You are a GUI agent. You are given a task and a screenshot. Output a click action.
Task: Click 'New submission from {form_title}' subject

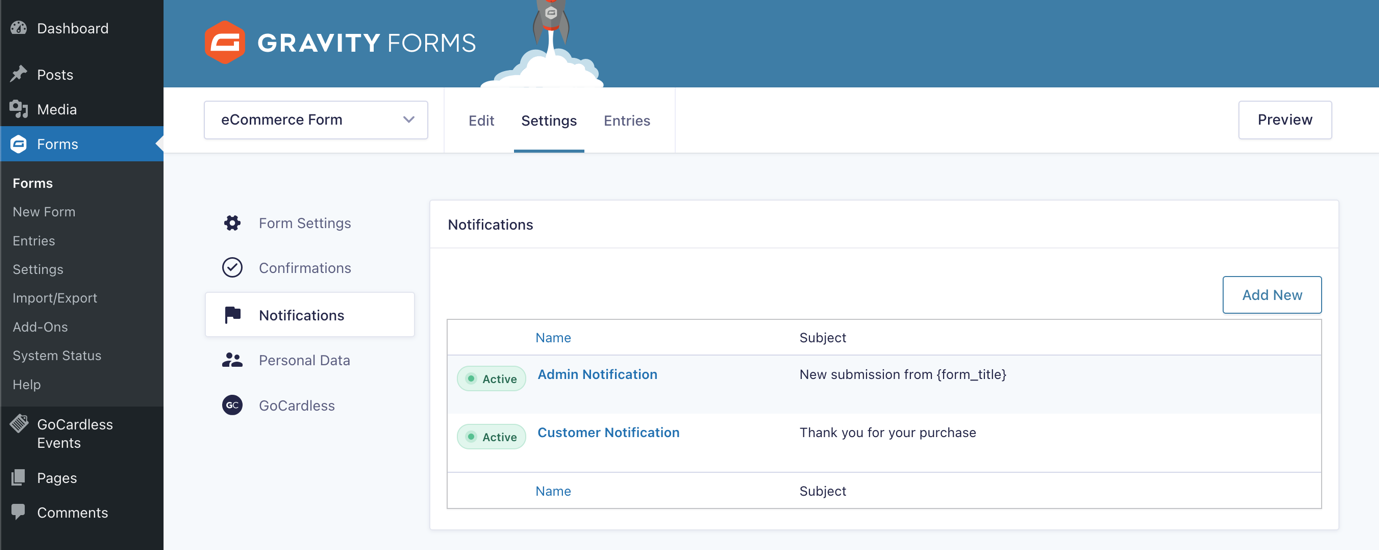click(903, 374)
